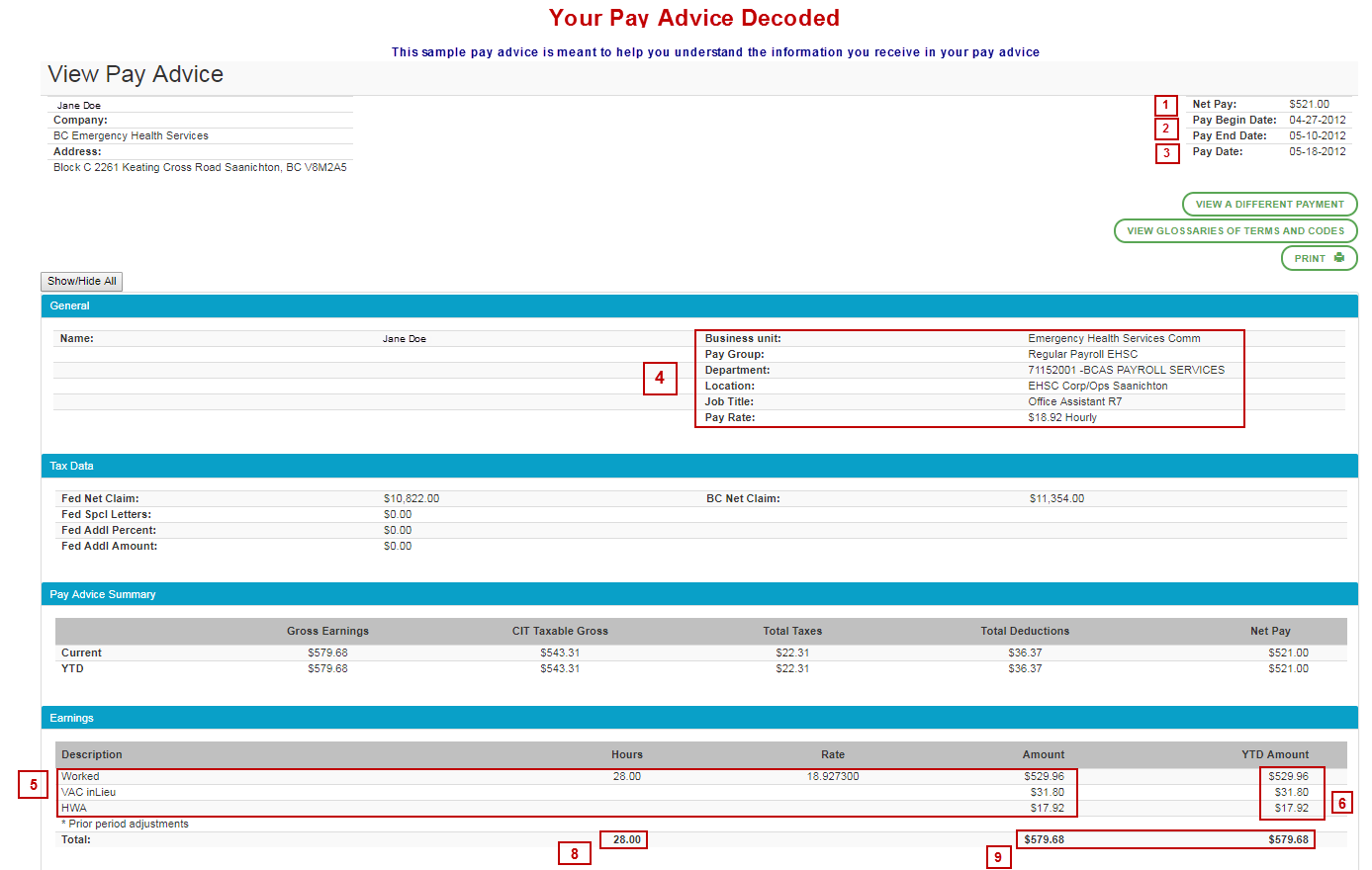
Task: Collapse the Pay Advice Summary section
Action: 103,595
